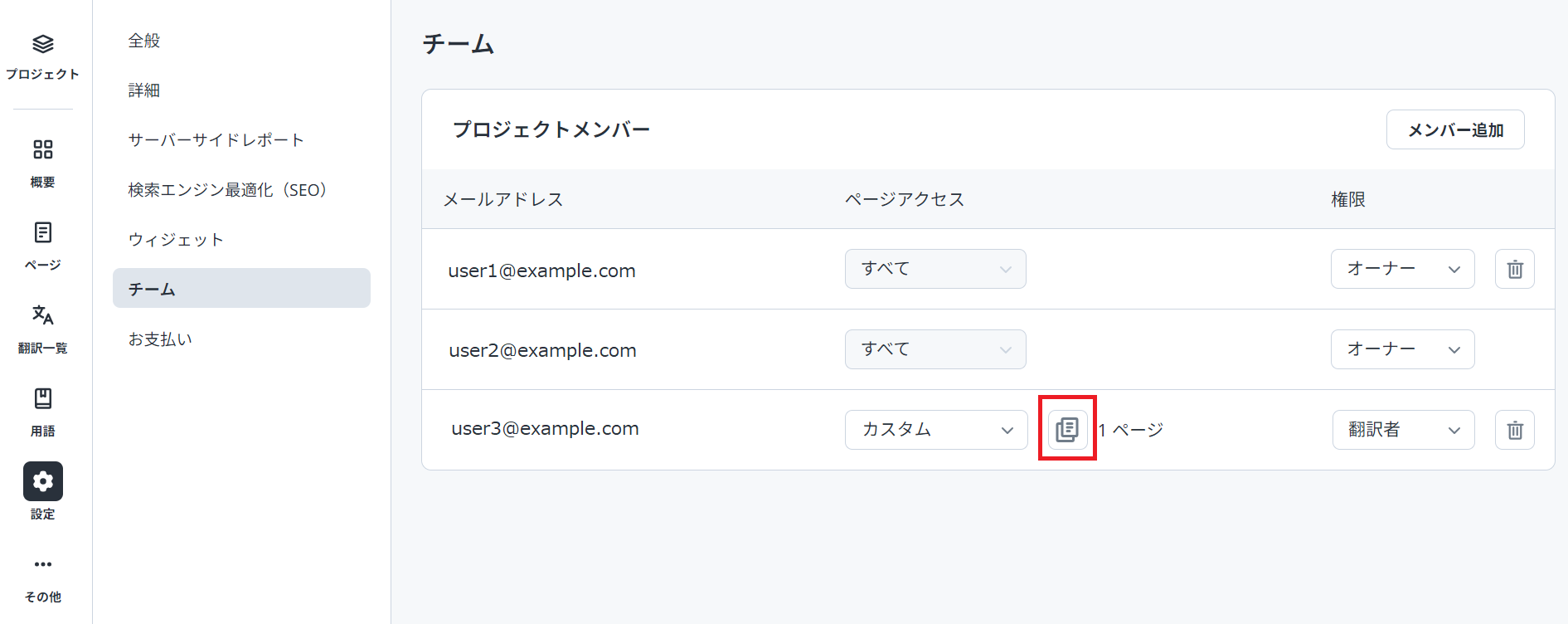Click the プロジェクトメンバー heading
Viewport: 1568px width, 624px height.
coord(551,129)
